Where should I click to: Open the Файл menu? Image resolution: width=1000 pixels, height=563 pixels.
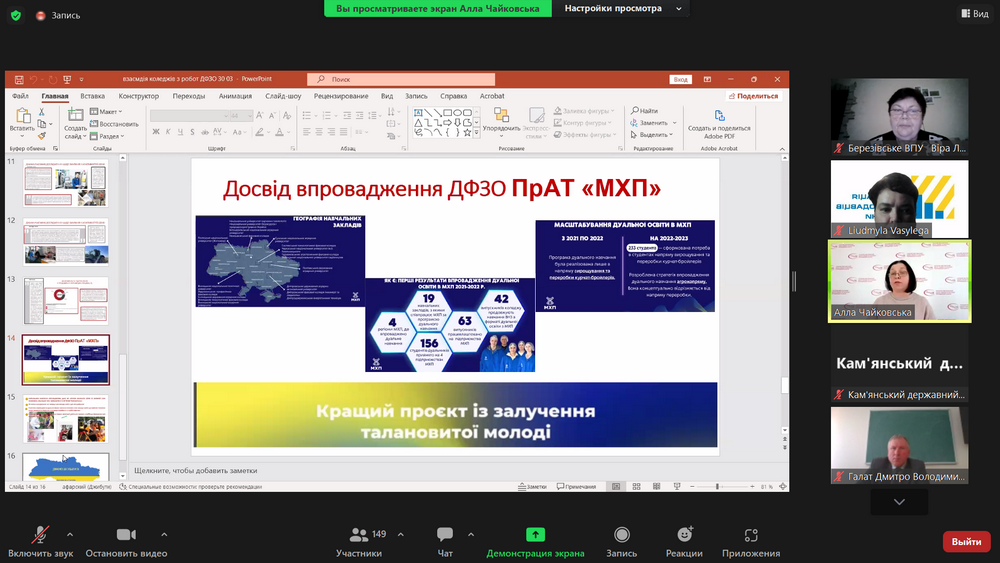(x=20, y=96)
